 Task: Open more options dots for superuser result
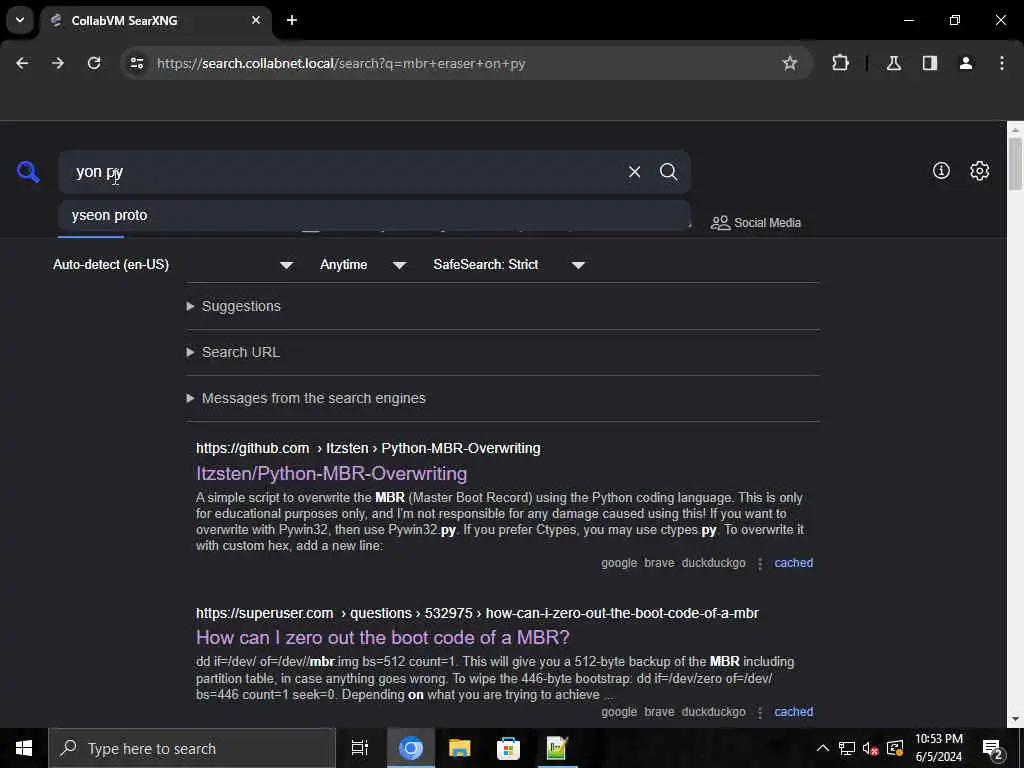click(x=760, y=712)
